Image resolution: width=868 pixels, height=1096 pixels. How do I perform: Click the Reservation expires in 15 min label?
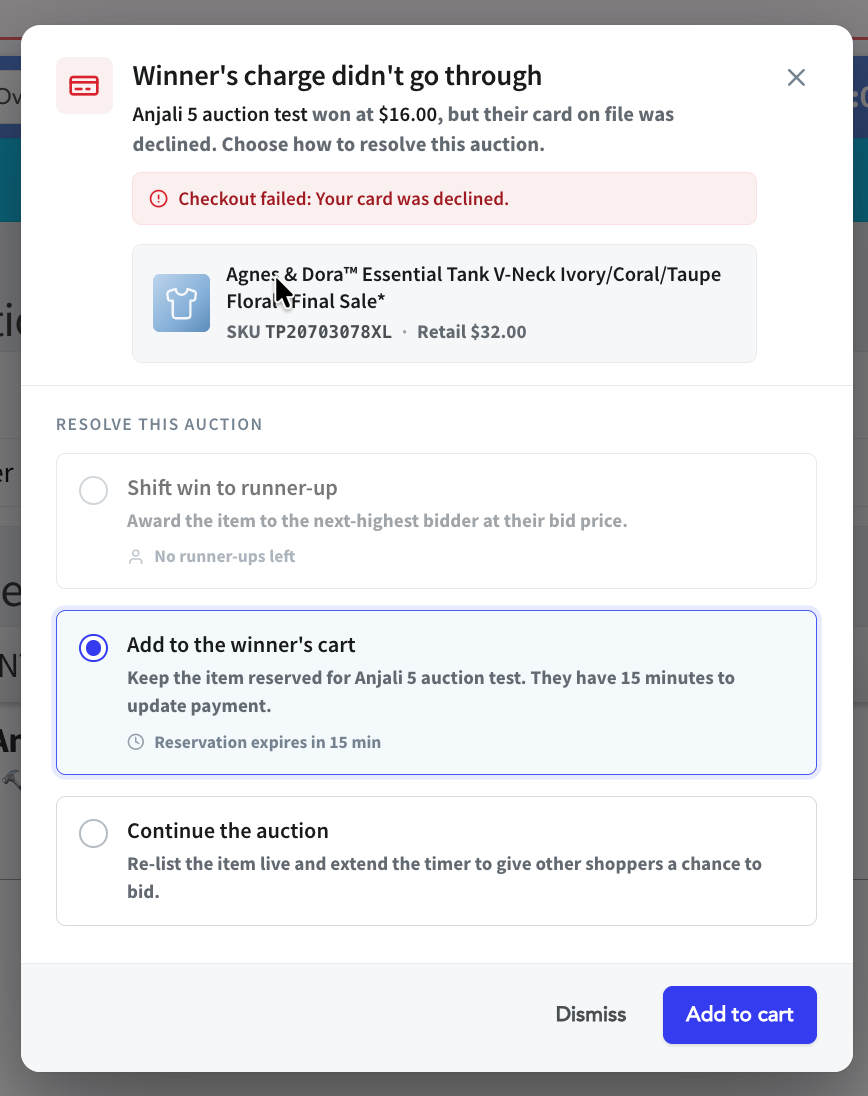click(x=268, y=742)
